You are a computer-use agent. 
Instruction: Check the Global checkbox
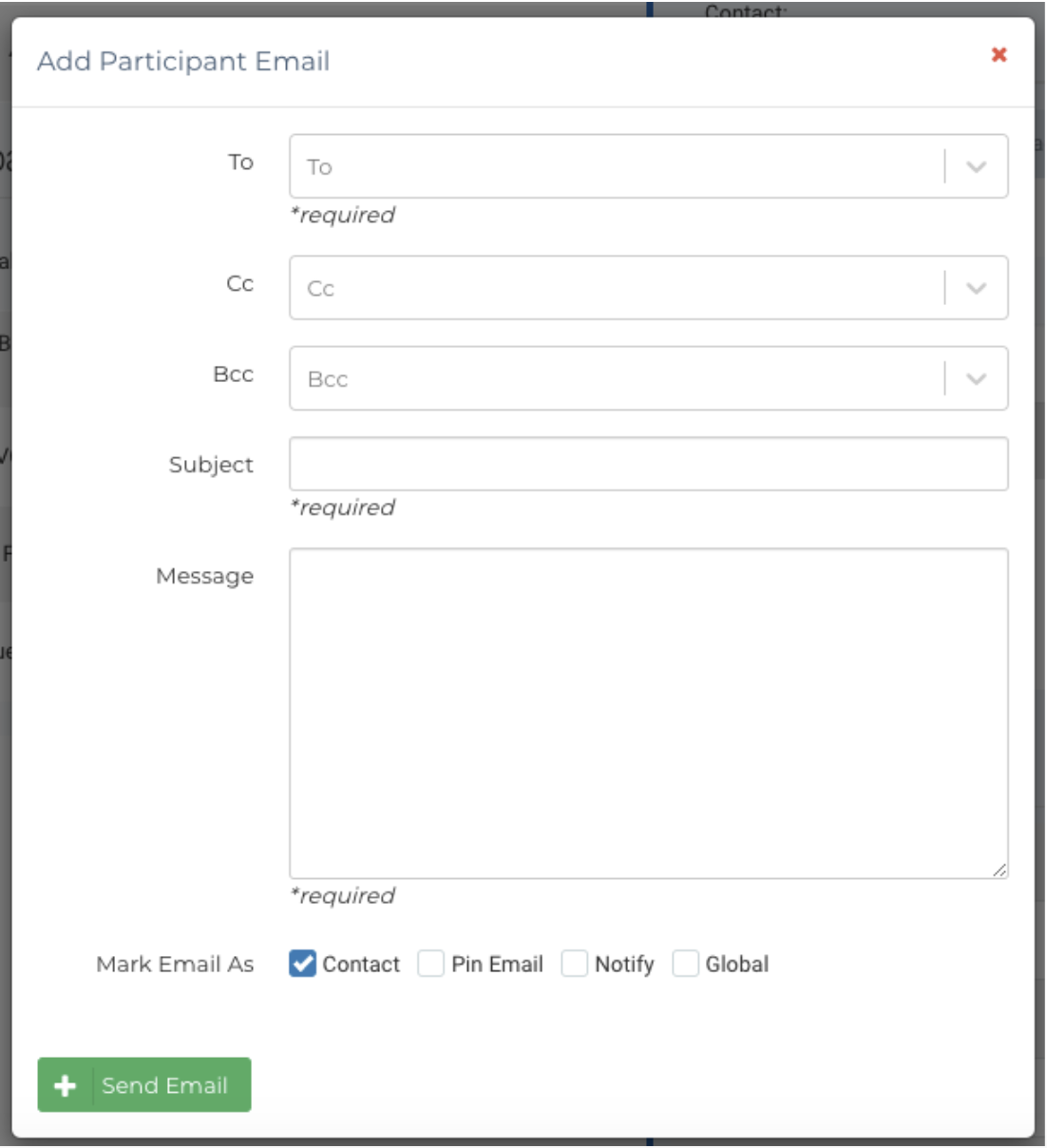[685, 964]
